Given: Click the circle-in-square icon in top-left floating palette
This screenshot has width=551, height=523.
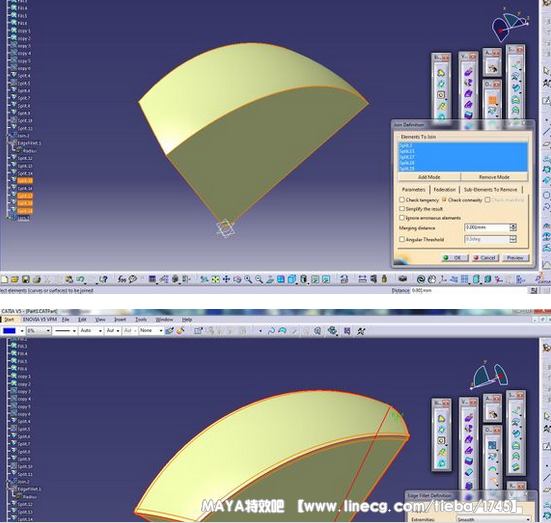Looking at the screenshot, I should [441, 95].
